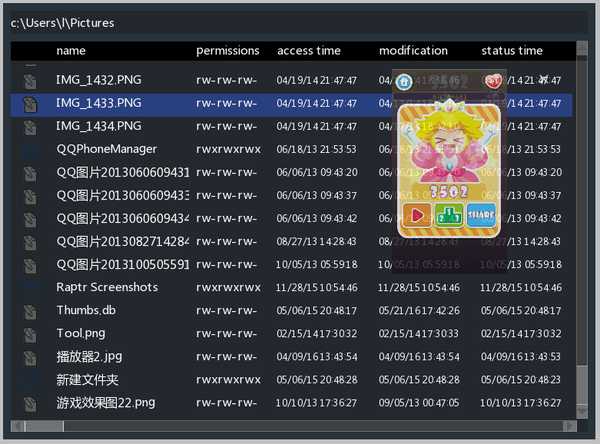
Task: Select the file name QQ图片2013060609433
Action: (122, 196)
